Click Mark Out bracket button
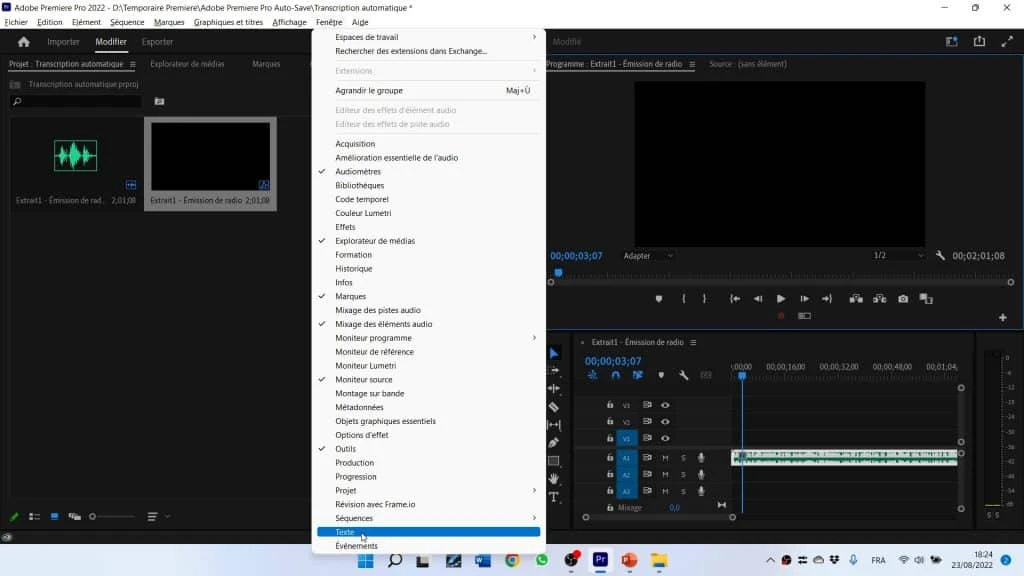 (x=704, y=299)
